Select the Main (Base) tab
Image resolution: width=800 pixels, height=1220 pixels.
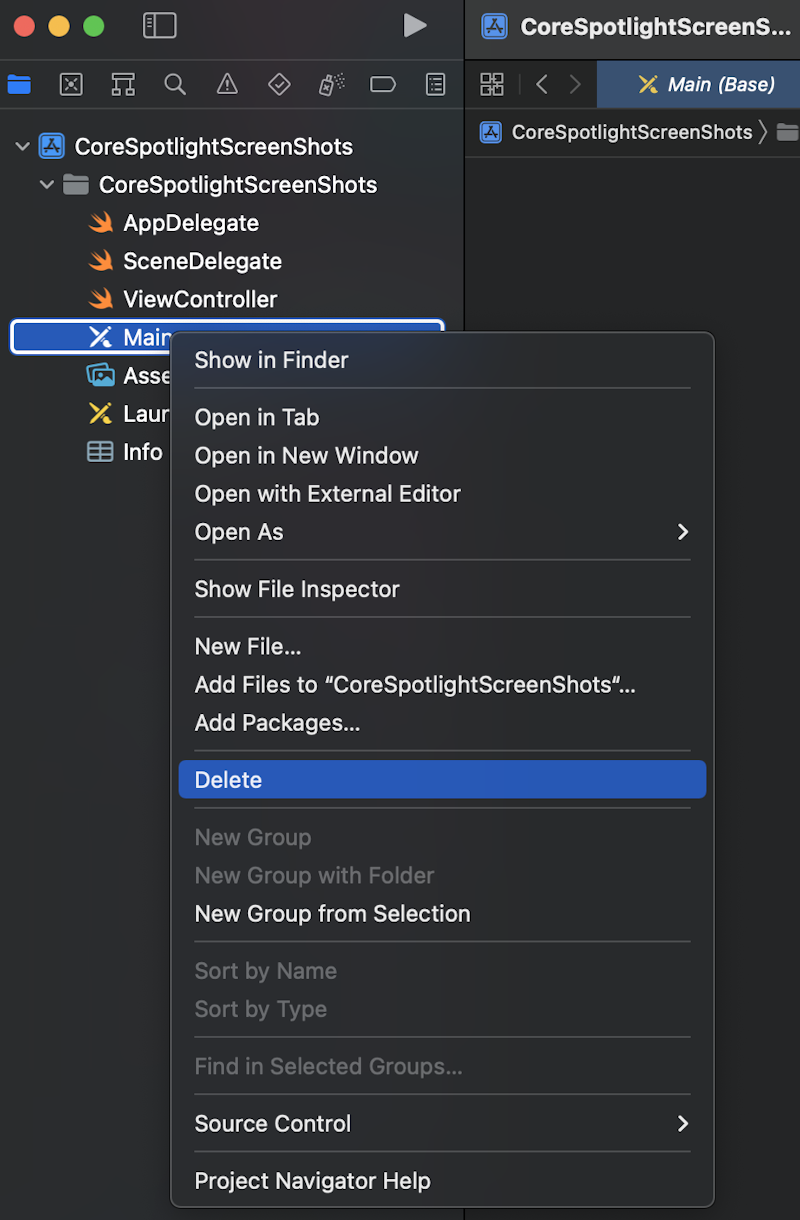pyautogui.click(x=700, y=84)
